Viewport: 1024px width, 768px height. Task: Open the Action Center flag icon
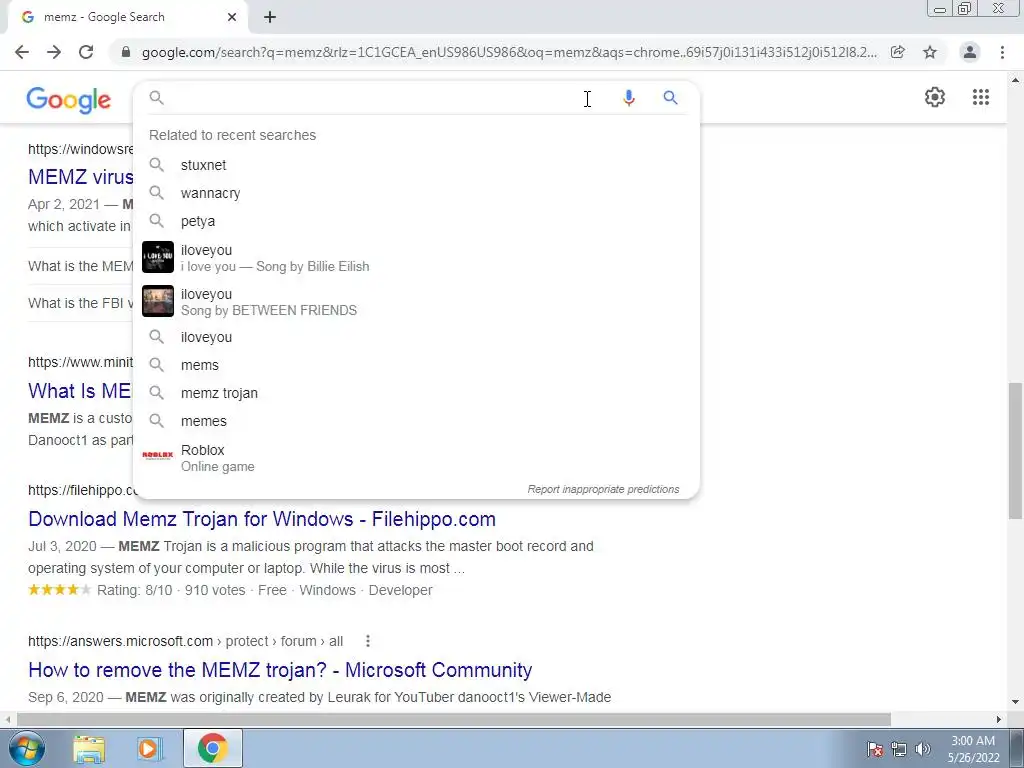click(x=875, y=749)
